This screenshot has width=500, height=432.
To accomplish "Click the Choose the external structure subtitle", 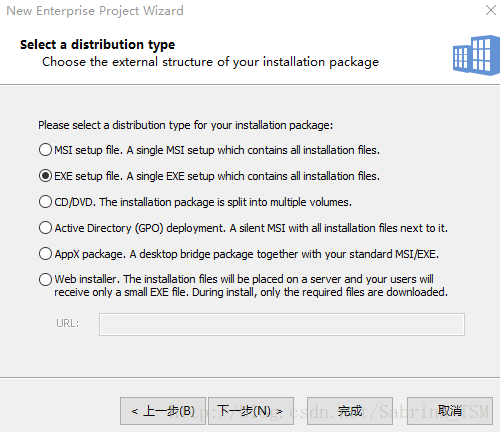I will [x=210, y=62].
